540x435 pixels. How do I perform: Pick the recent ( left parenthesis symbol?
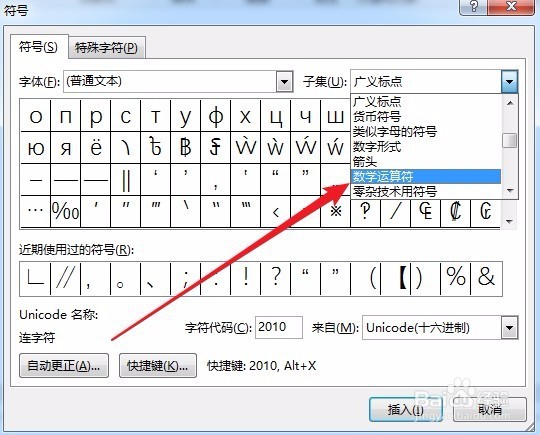[x=365, y=278]
